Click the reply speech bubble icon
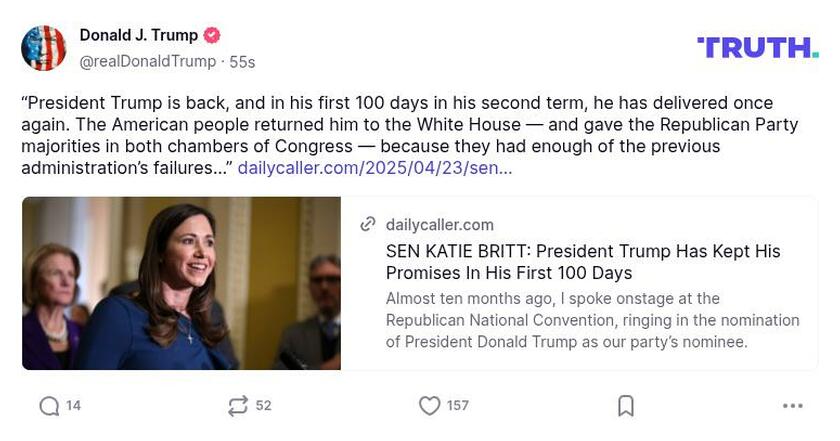 click(49, 405)
